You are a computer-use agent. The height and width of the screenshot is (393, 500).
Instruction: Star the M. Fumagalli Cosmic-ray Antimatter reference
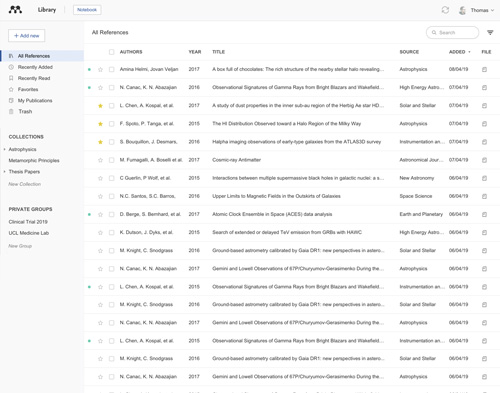point(100,160)
